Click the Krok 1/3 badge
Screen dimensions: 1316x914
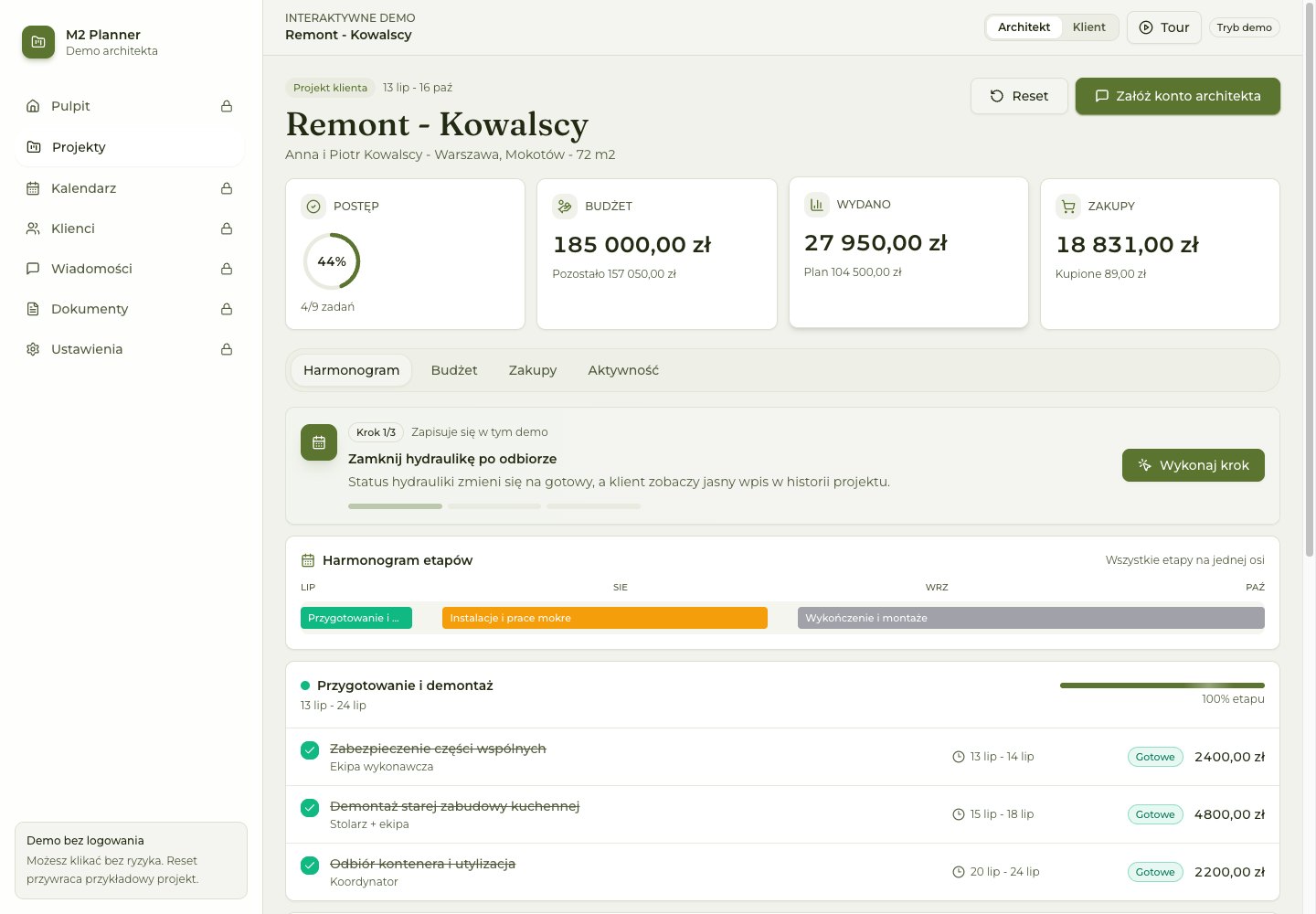pyautogui.click(x=376, y=432)
